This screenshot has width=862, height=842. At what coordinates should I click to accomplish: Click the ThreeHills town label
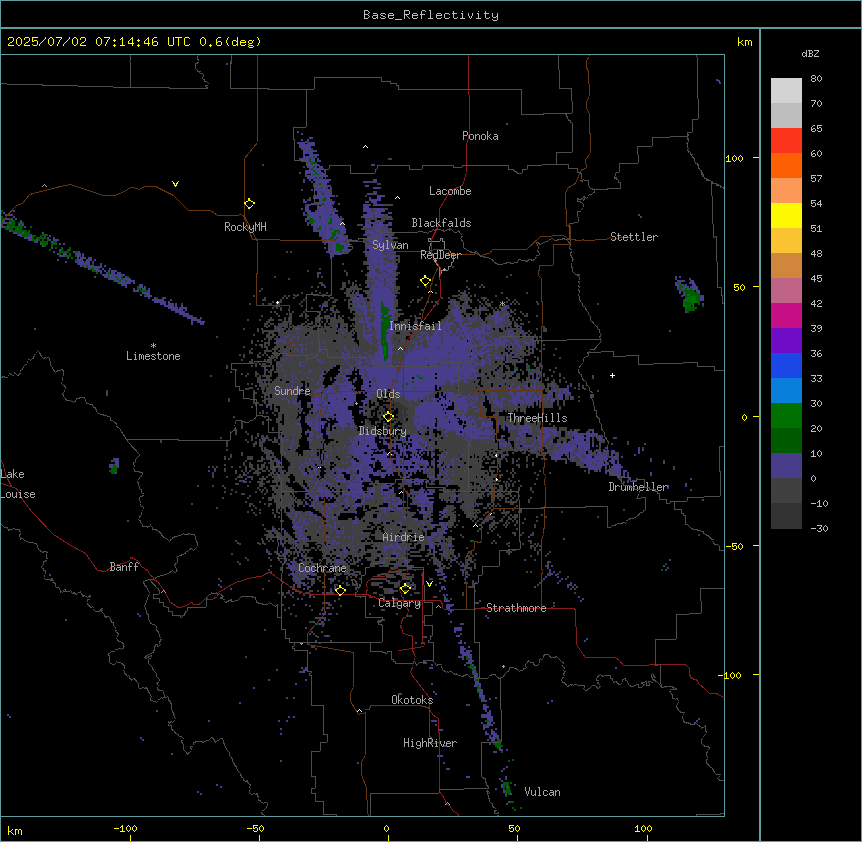537,418
